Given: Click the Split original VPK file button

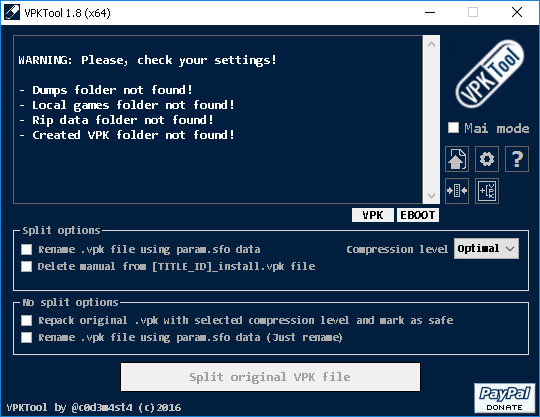Looking at the screenshot, I should [x=270, y=377].
